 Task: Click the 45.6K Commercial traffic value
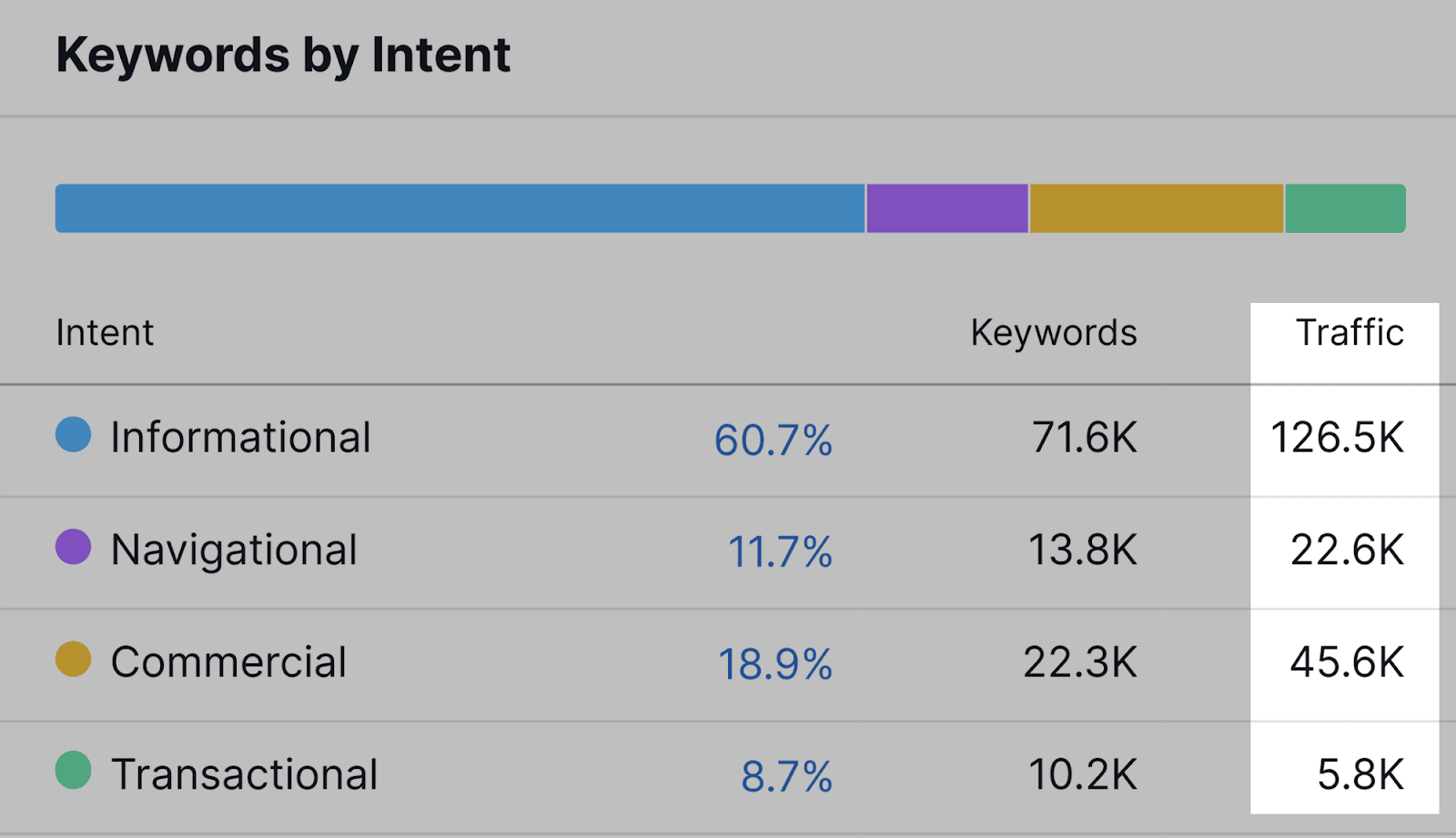click(x=1347, y=662)
